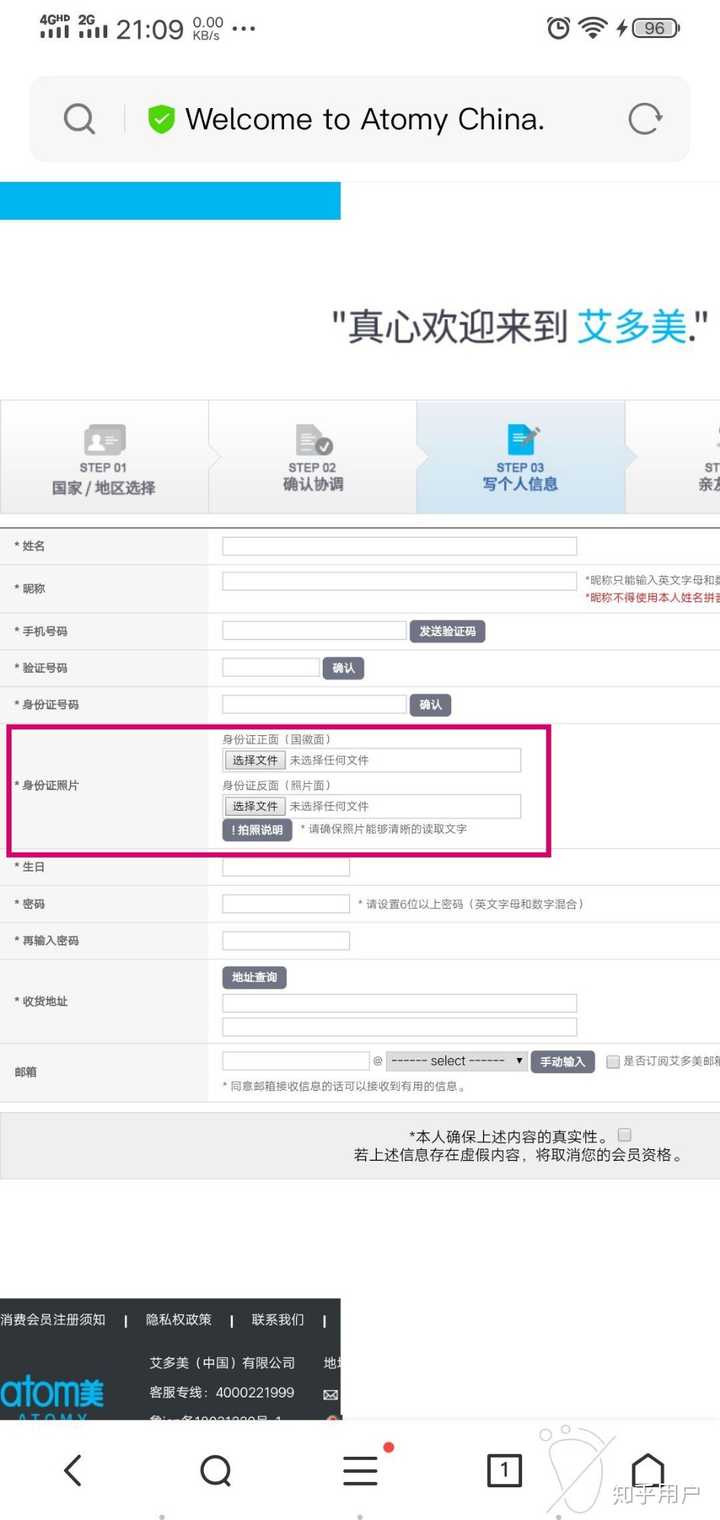Focus the 邮箱 username input field
The height and width of the screenshot is (1520, 720).
296,1061
